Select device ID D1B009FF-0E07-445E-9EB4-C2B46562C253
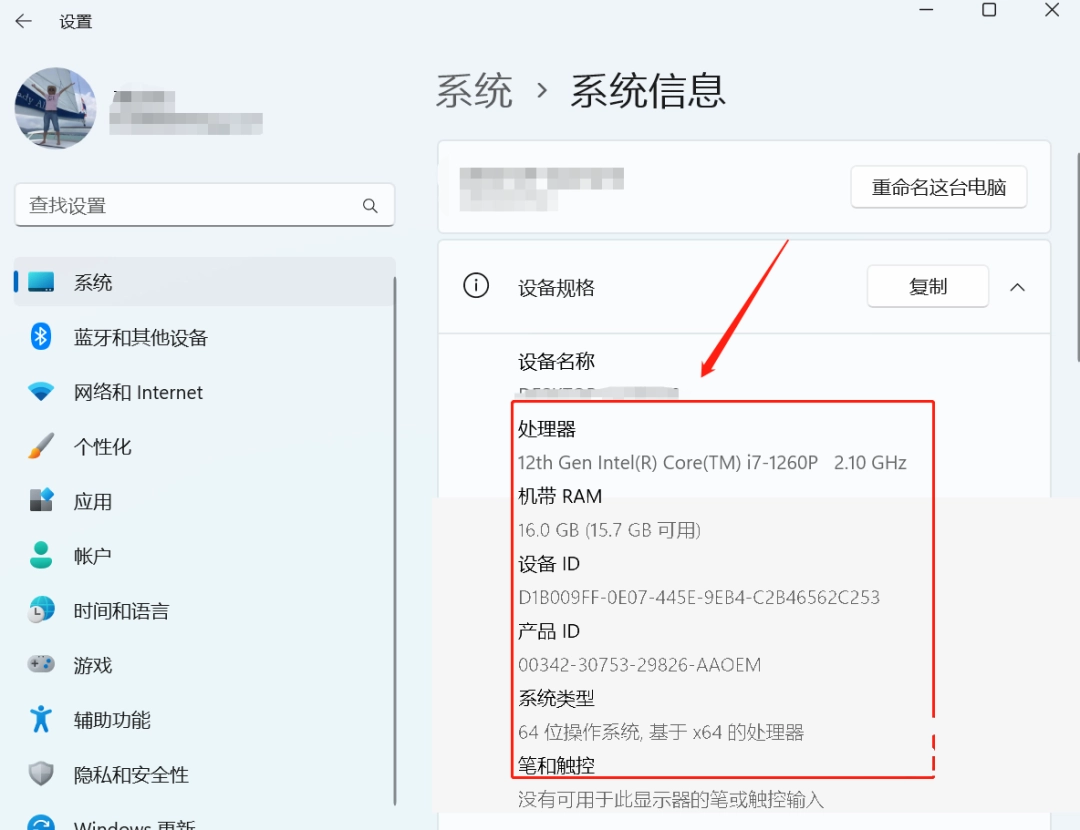The width and height of the screenshot is (1080, 830). pos(698,597)
